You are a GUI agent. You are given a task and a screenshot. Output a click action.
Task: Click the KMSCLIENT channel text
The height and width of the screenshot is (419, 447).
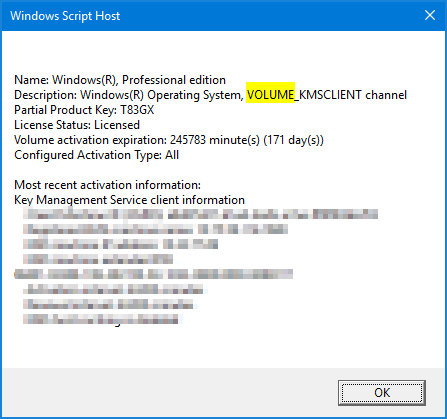(353, 95)
